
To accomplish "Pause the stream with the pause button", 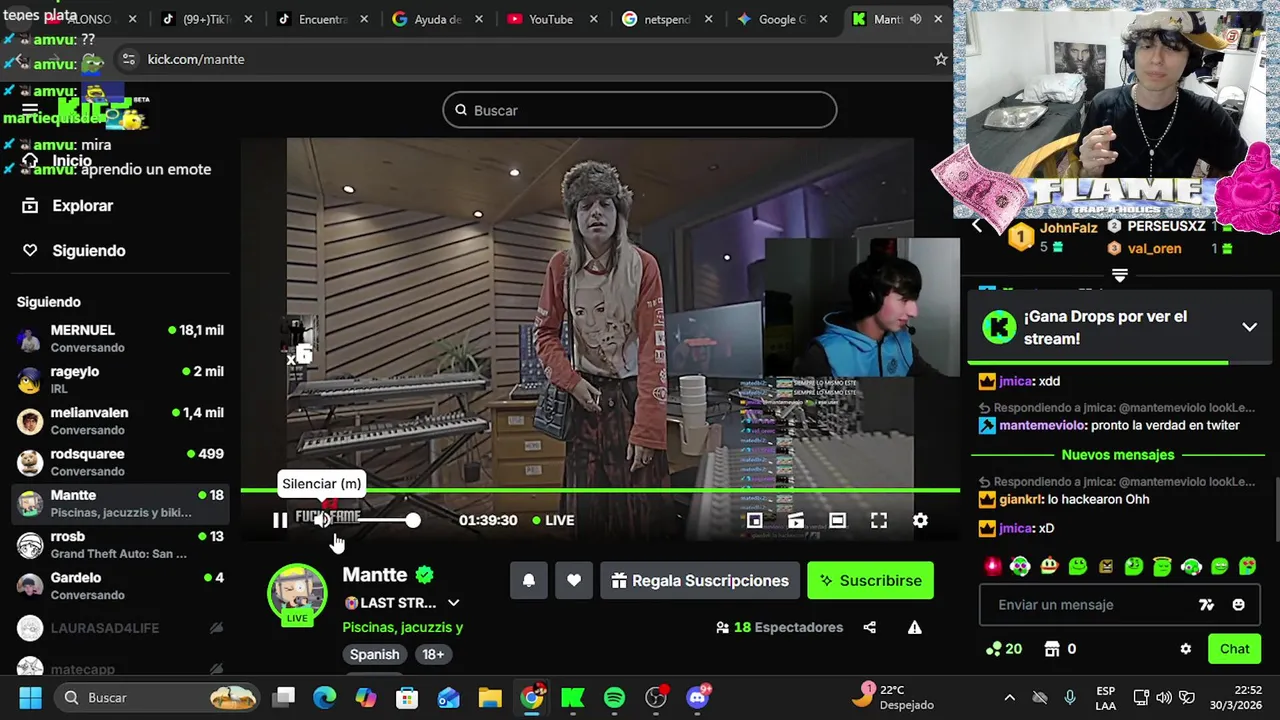I will click(280, 520).
